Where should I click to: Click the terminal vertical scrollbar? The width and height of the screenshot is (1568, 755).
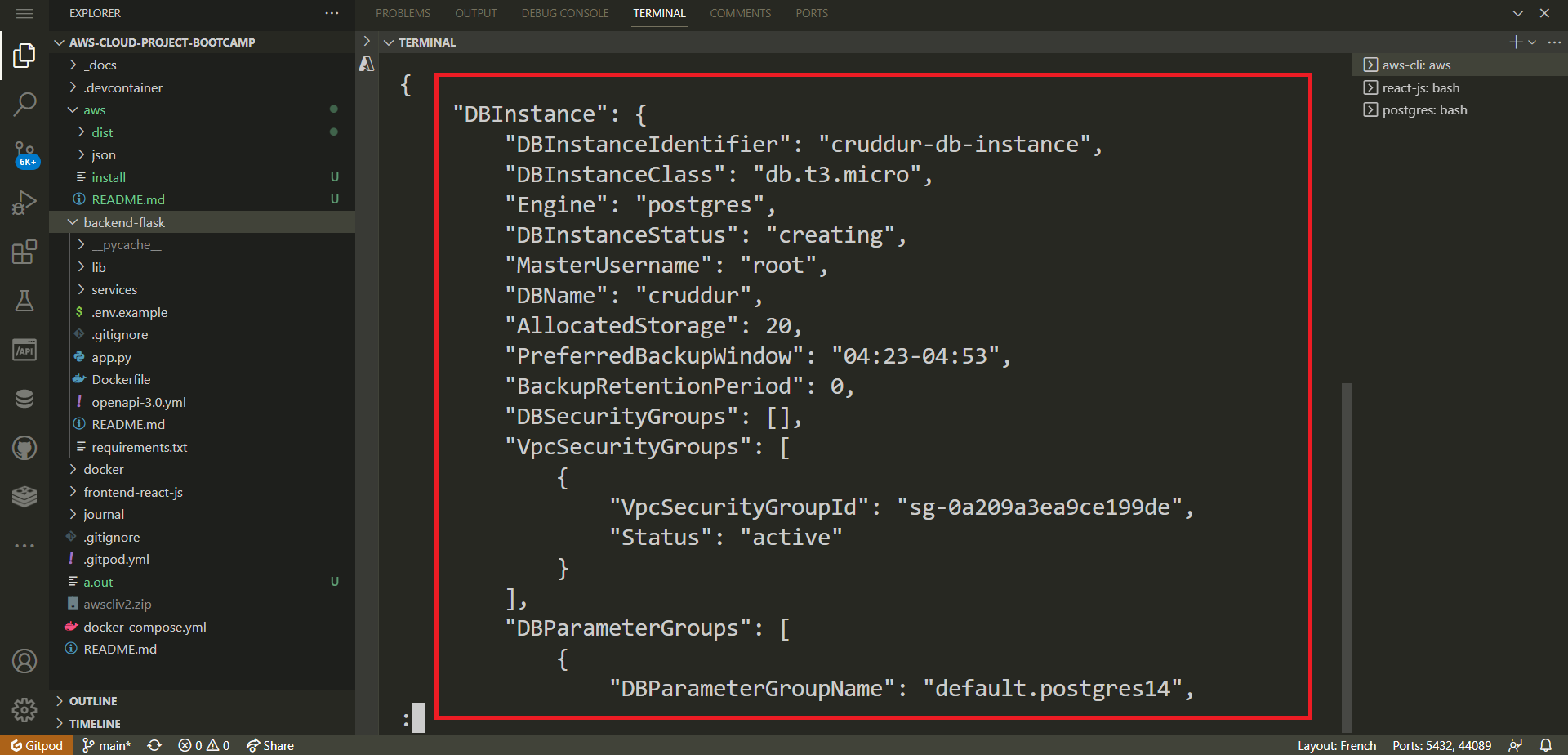coord(1346,557)
